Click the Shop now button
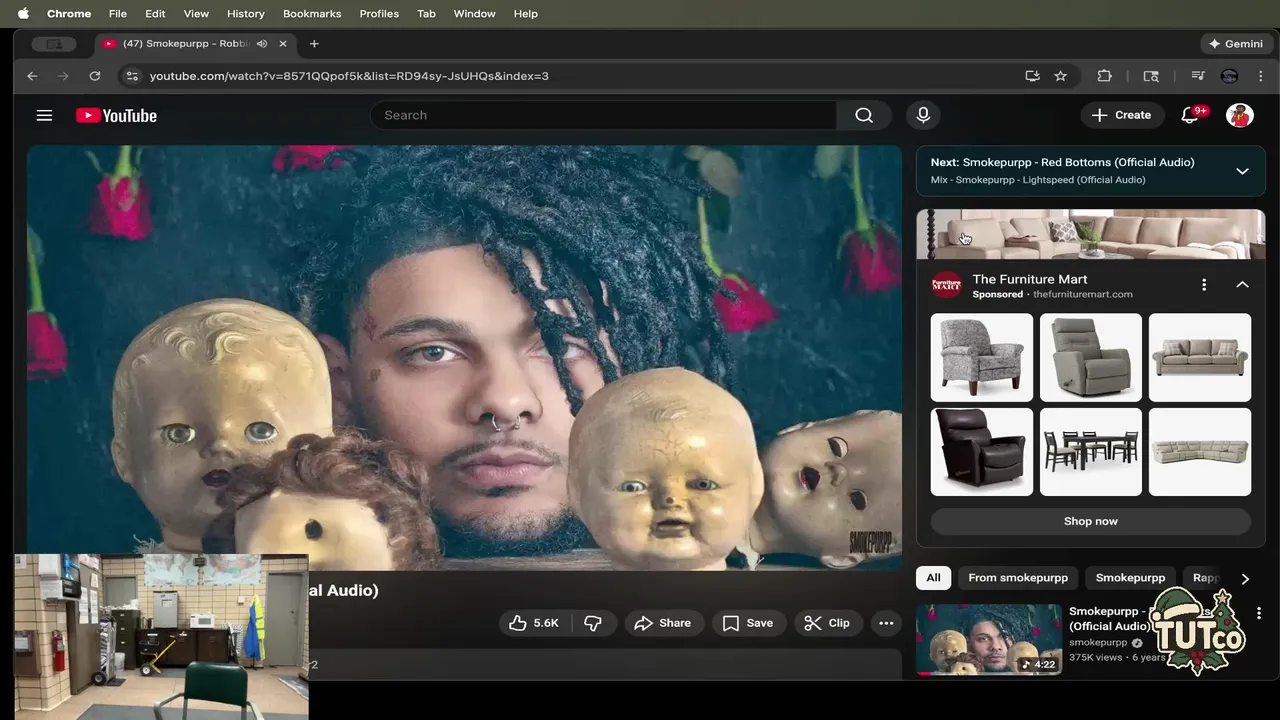 coord(1091,521)
